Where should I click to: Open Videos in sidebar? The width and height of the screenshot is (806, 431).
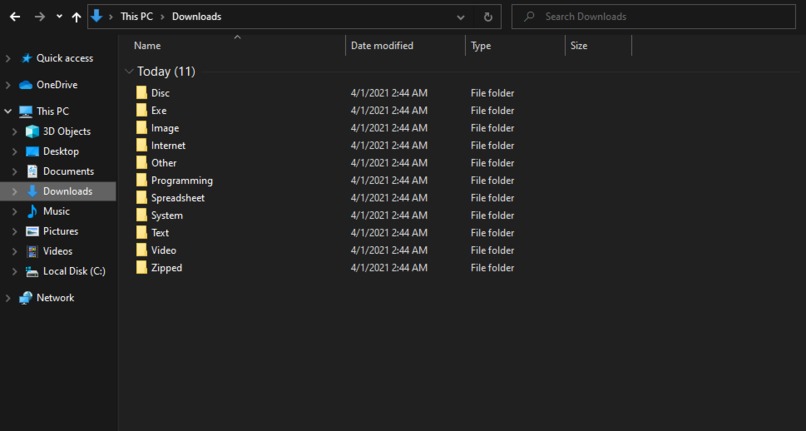pyautogui.click(x=58, y=252)
